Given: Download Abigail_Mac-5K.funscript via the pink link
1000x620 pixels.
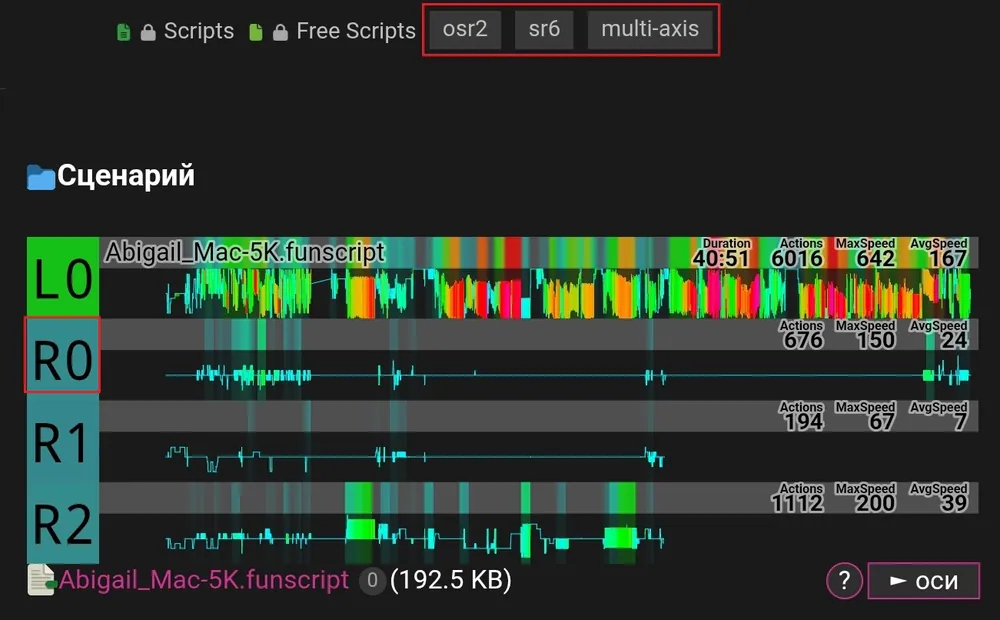Looking at the screenshot, I should 204,580.
